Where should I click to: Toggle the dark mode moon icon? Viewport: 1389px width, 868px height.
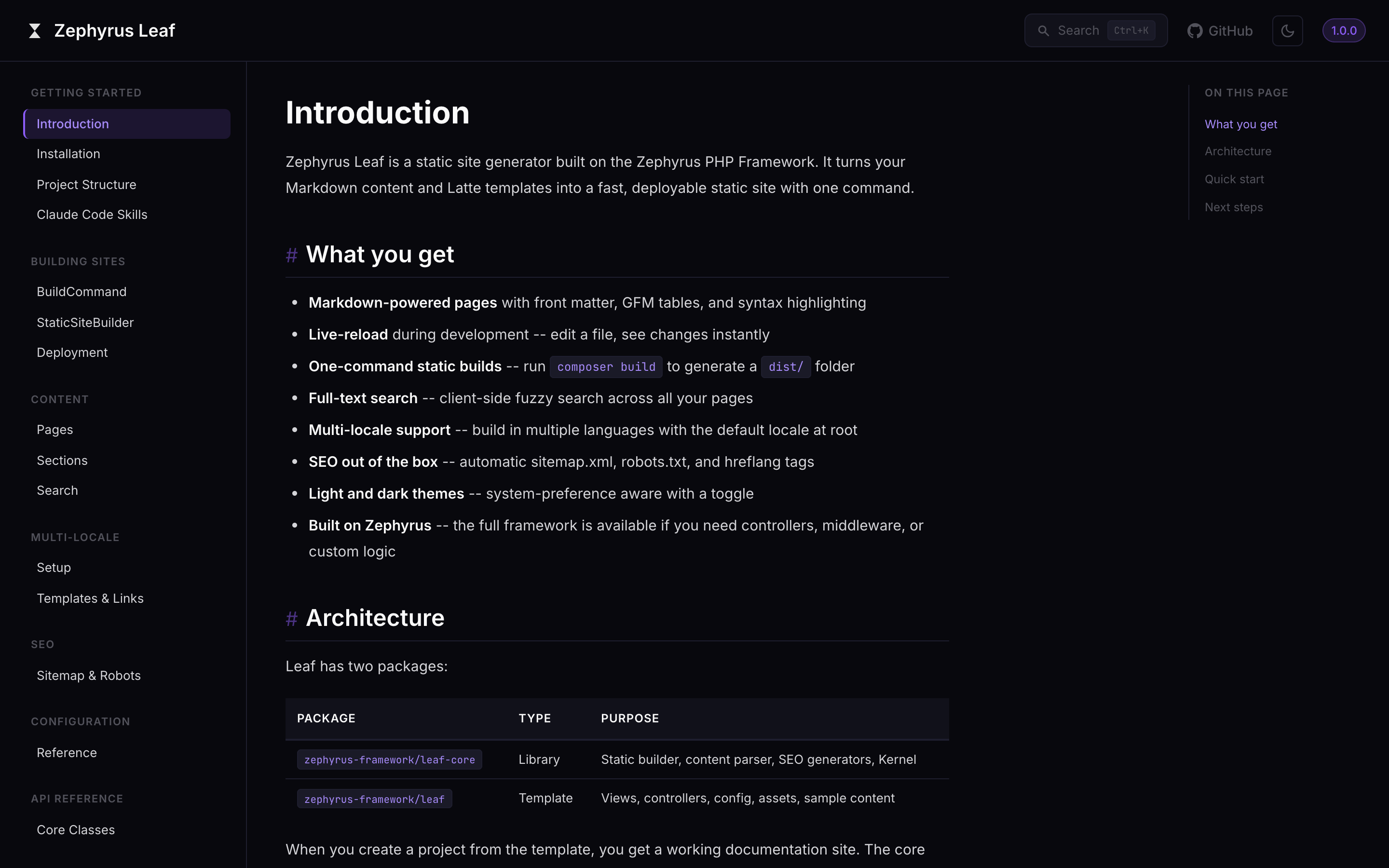click(1287, 30)
